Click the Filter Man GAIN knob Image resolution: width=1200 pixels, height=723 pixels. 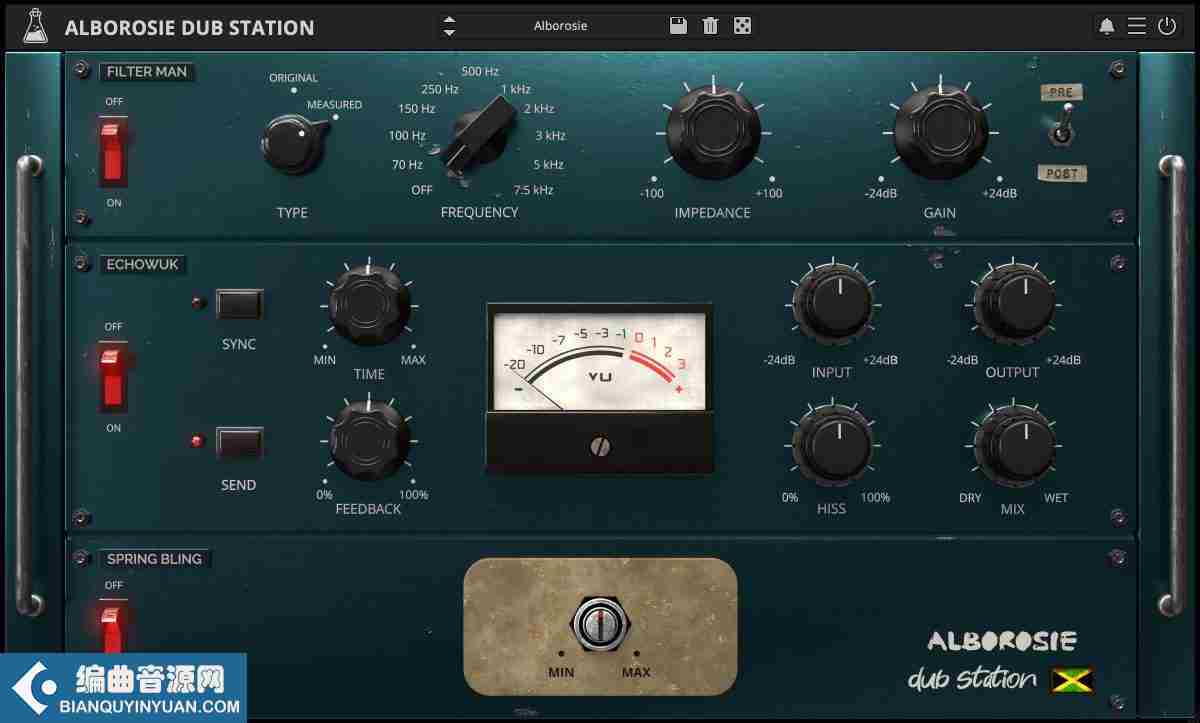(940, 130)
